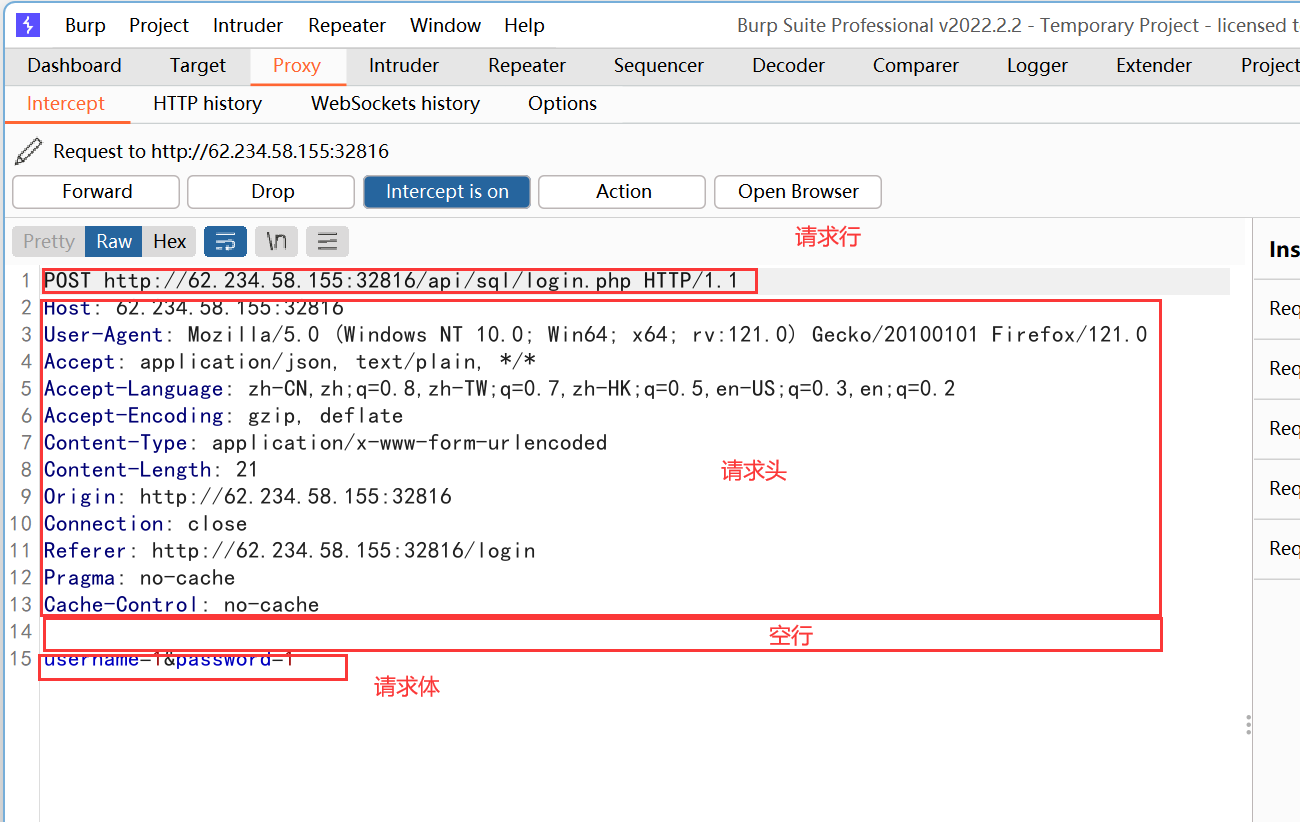This screenshot has width=1300, height=822.
Task: Go to the Repeater tool tab
Action: (x=527, y=66)
